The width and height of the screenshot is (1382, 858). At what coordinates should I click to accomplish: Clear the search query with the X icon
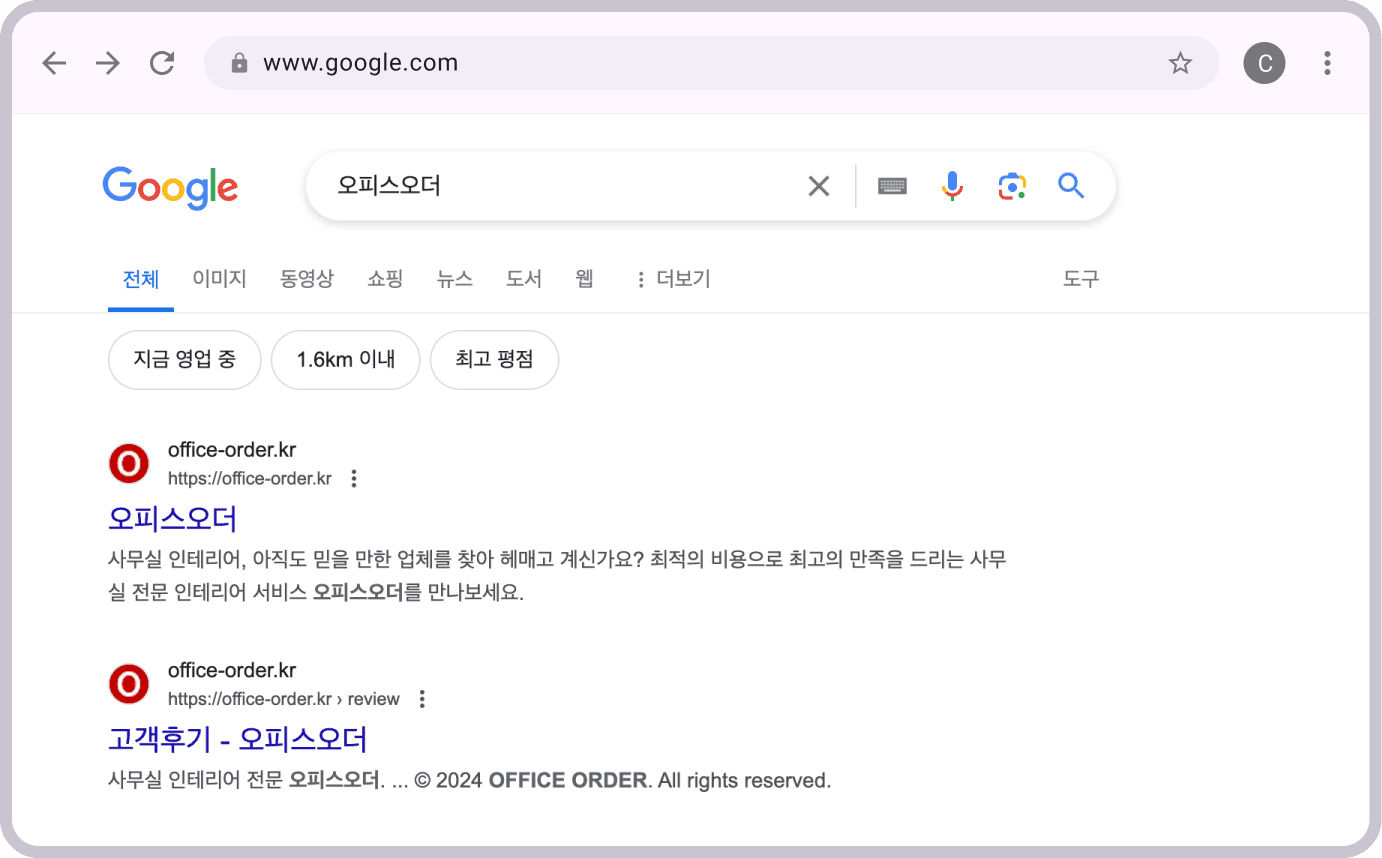coord(819,186)
